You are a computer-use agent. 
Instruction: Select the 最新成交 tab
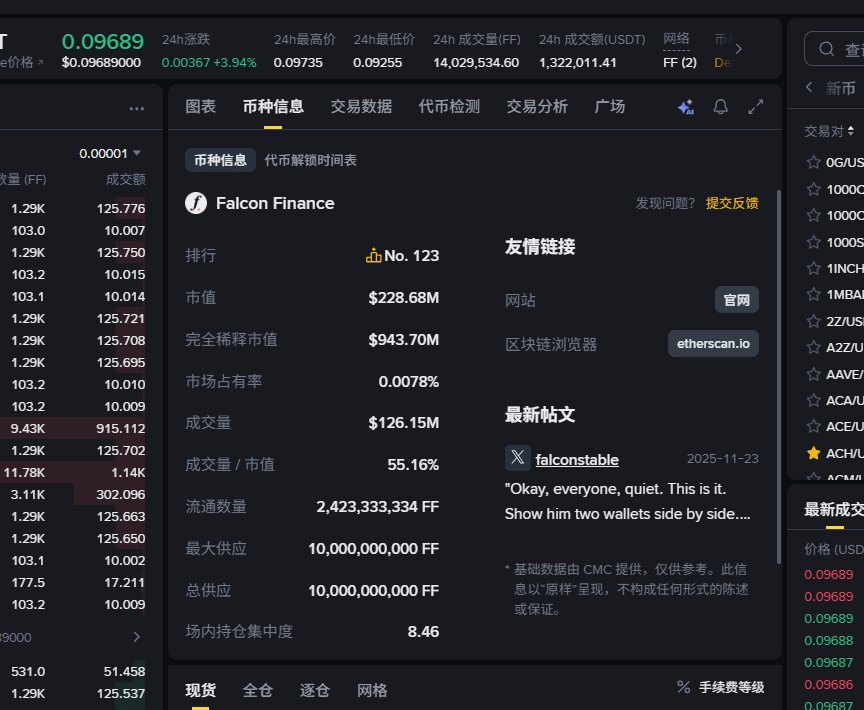point(834,510)
